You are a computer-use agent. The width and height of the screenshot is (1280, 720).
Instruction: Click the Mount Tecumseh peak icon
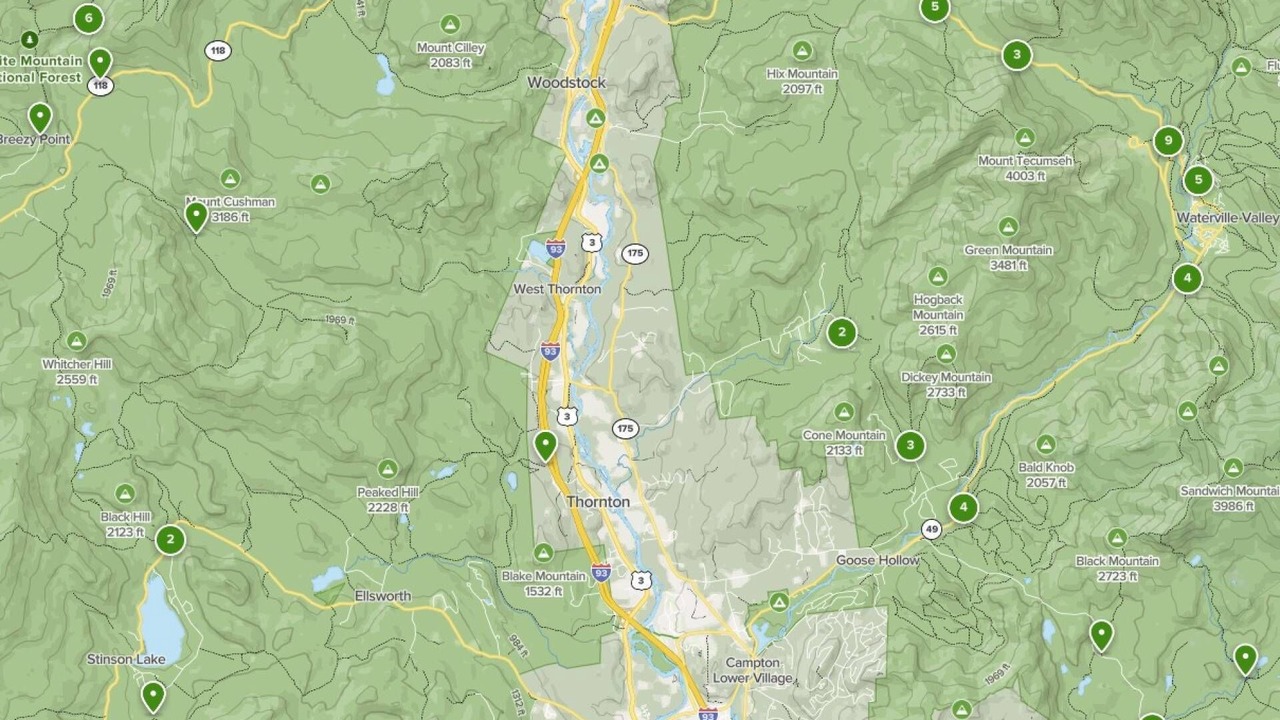click(1025, 138)
